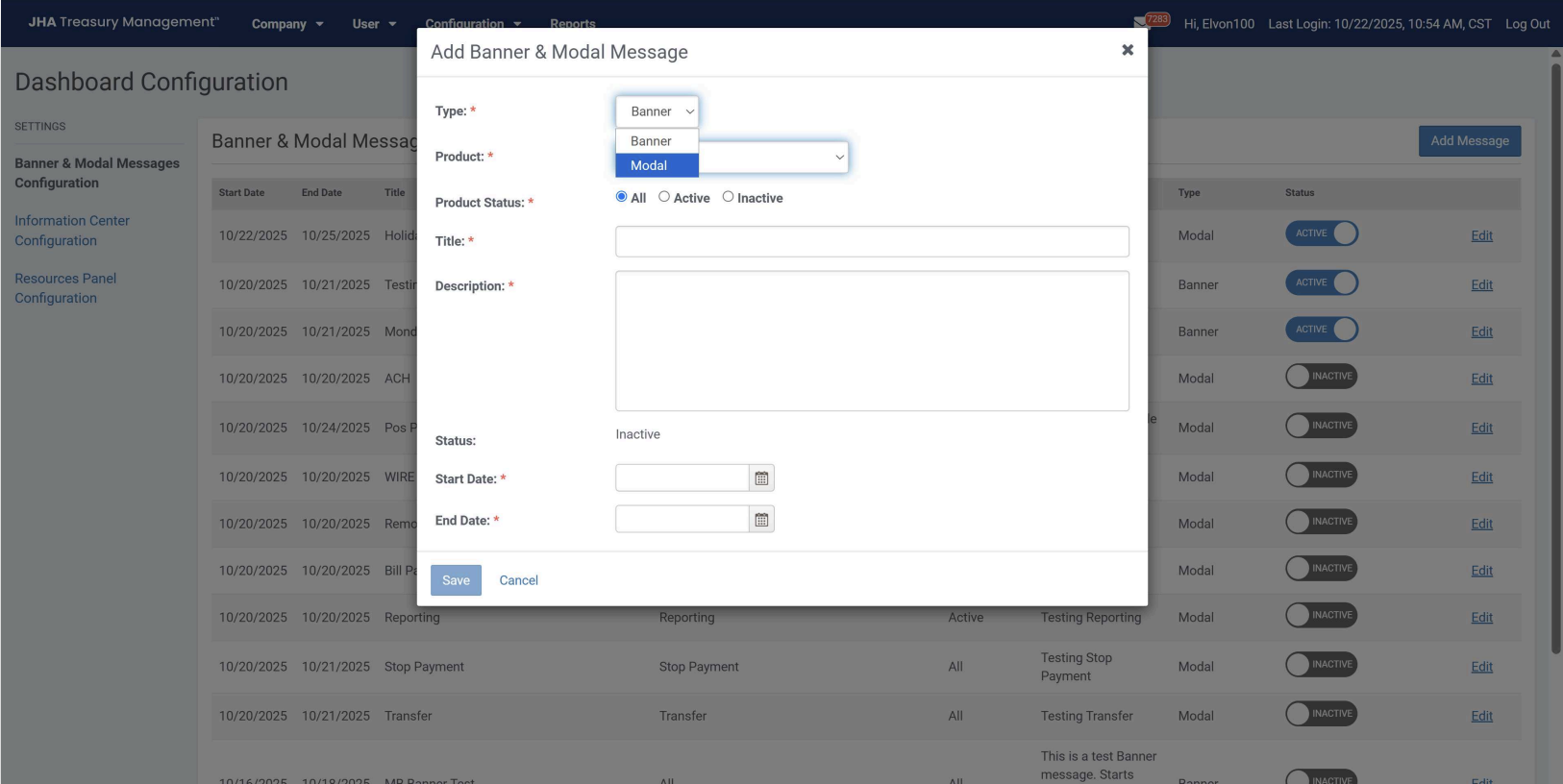This screenshot has width=1563, height=784.
Task: Close the Add Banner & Modal Message dialog
Action: pyautogui.click(x=1128, y=50)
